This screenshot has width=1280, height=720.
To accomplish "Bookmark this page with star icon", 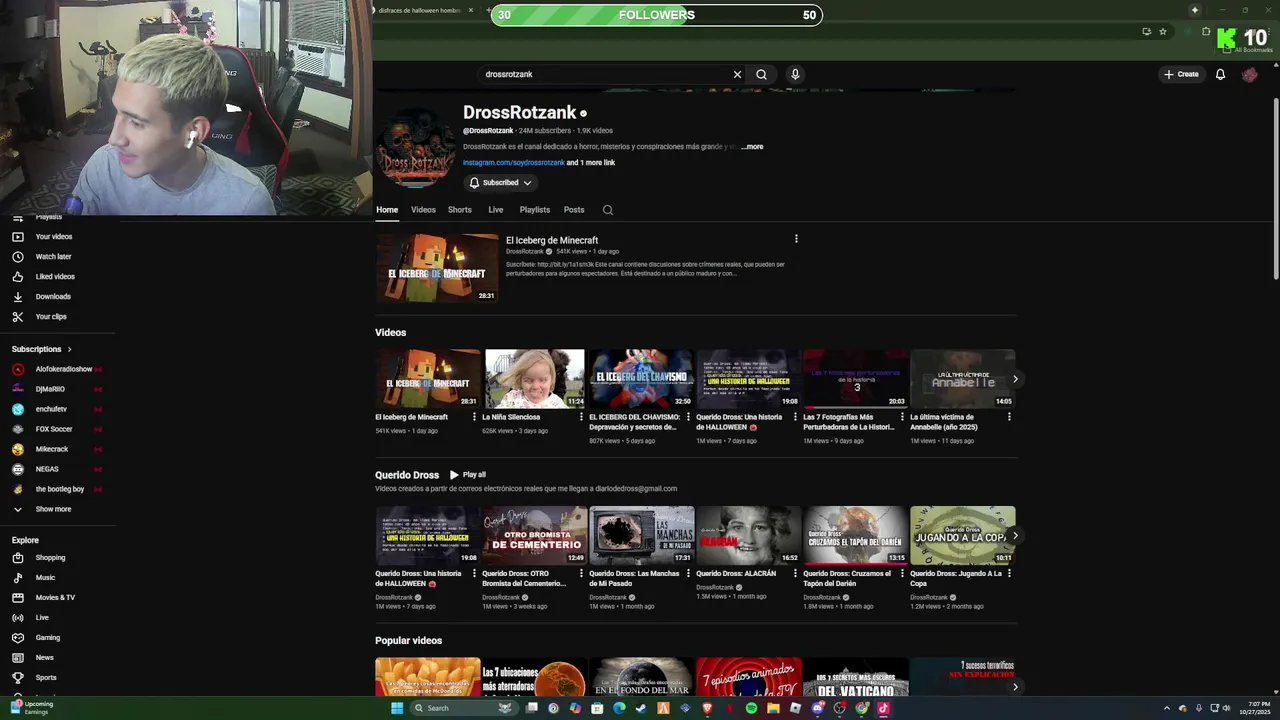I will coord(1163,32).
